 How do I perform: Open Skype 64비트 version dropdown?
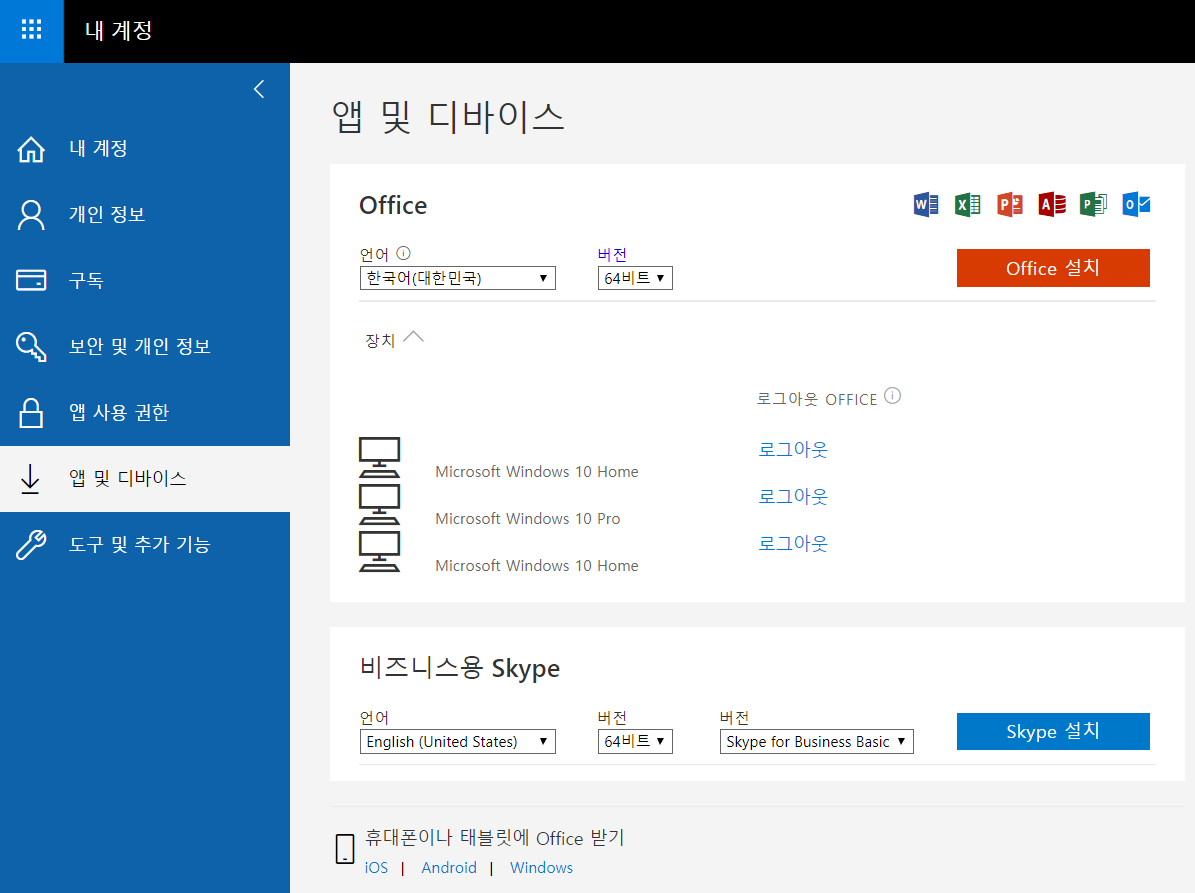(x=635, y=741)
